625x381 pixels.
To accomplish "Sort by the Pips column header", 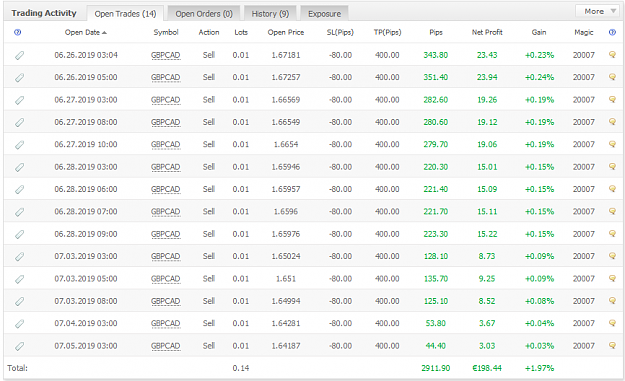I will [x=436, y=32].
